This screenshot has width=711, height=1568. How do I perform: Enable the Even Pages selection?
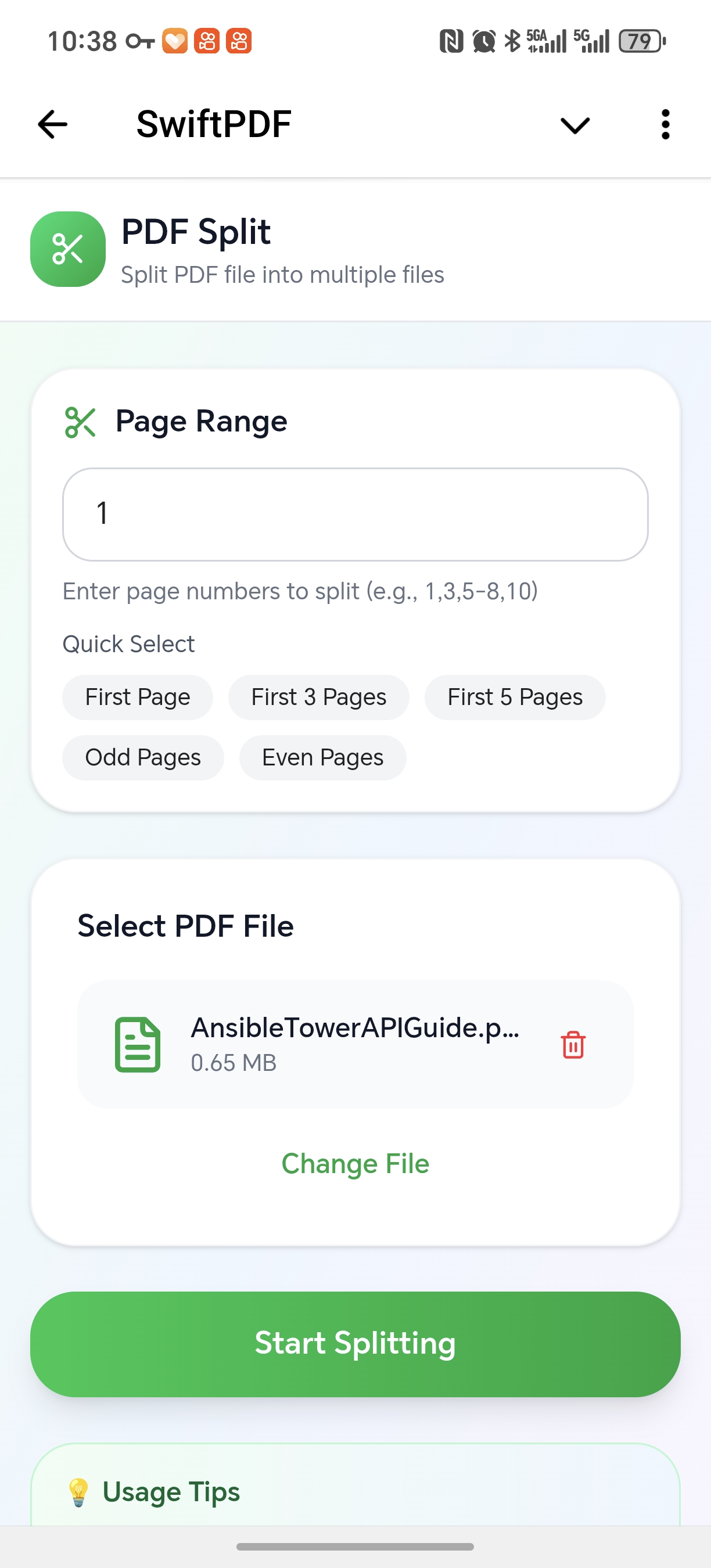(x=322, y=757)
